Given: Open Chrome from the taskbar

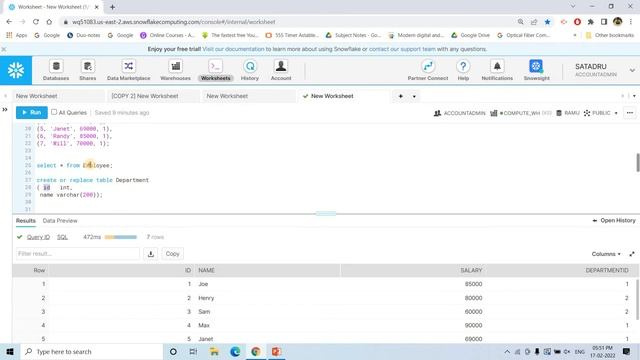Looking at the screenshot, I should click(x=256, y=351).
